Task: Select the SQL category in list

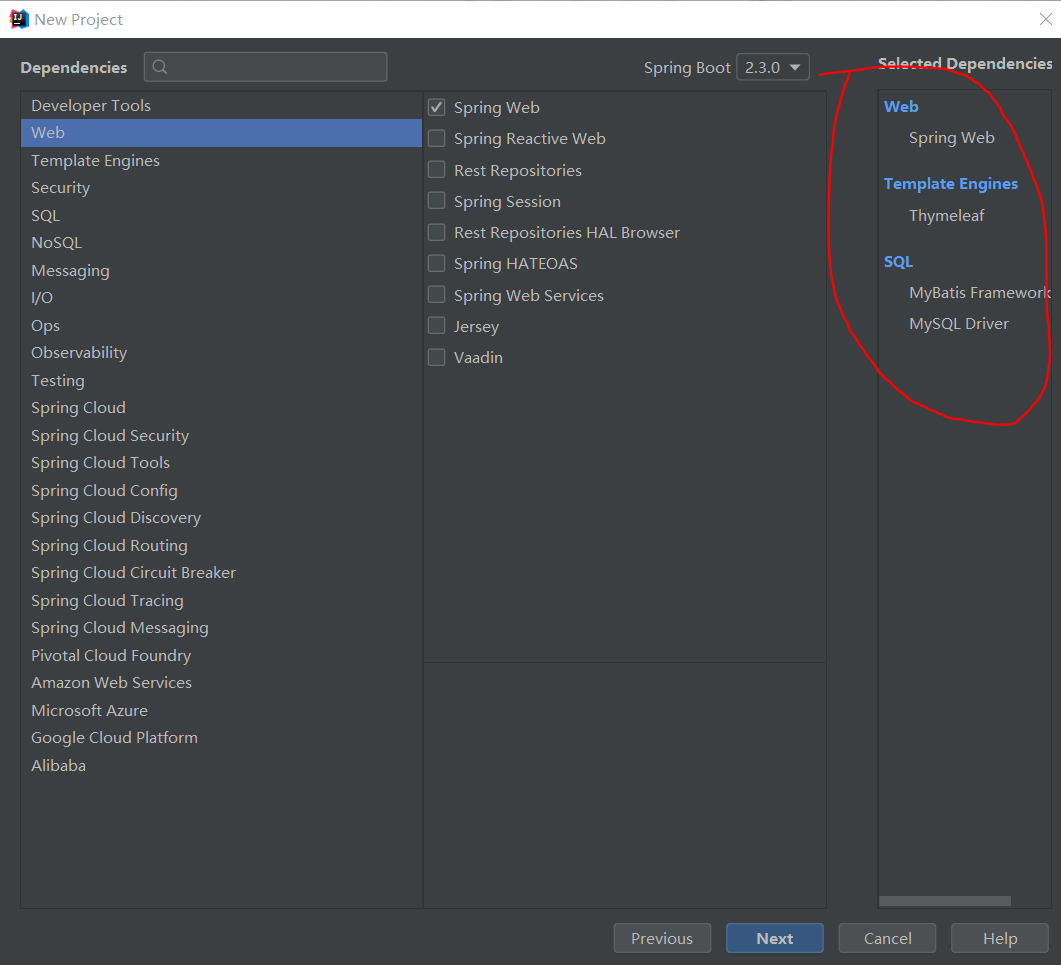Action: point(221,215)
